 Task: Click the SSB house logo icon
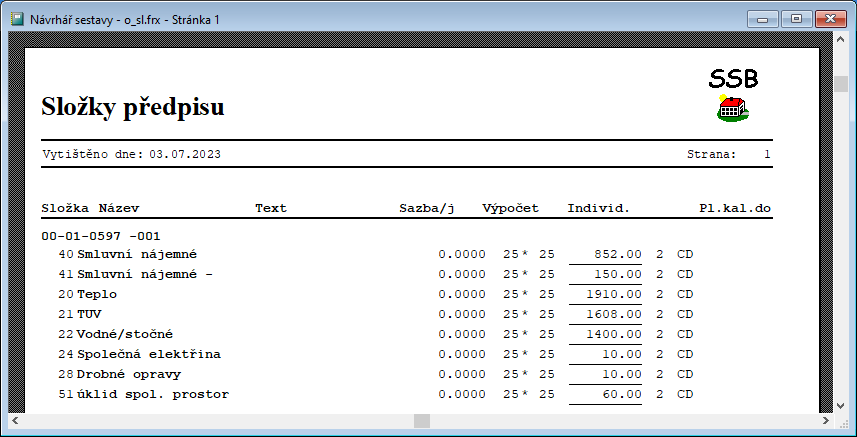click(733, 109)
